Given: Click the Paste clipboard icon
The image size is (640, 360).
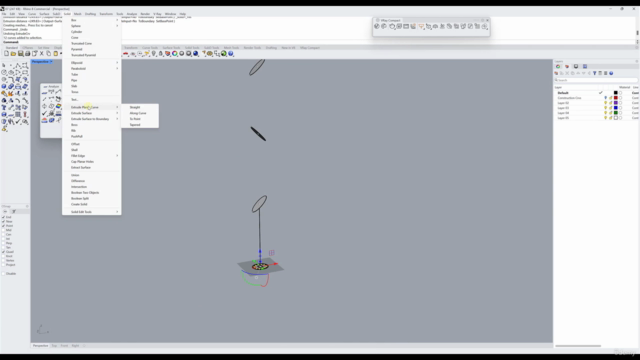Looking at the screenshot, I should pyautogui.click(x=56, y=53).
